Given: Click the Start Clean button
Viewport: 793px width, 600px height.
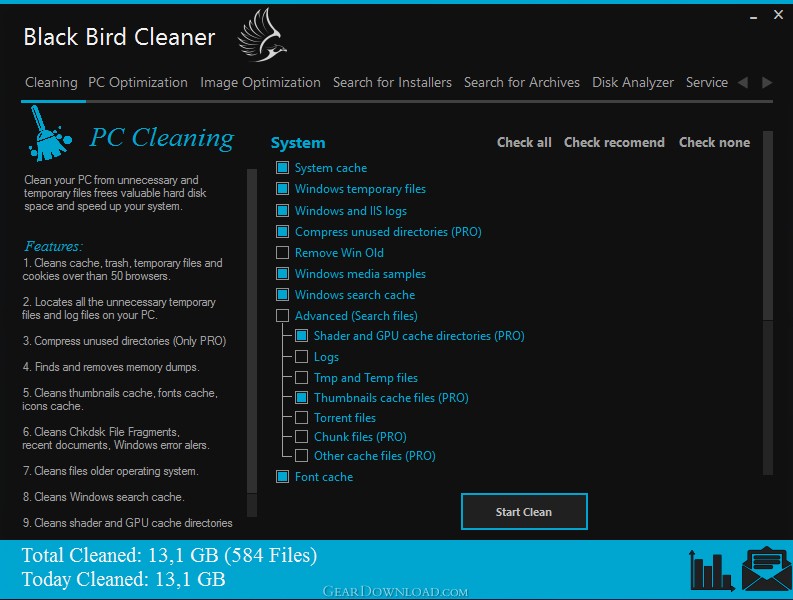Looking at the screenshot, I should (524, 511).
